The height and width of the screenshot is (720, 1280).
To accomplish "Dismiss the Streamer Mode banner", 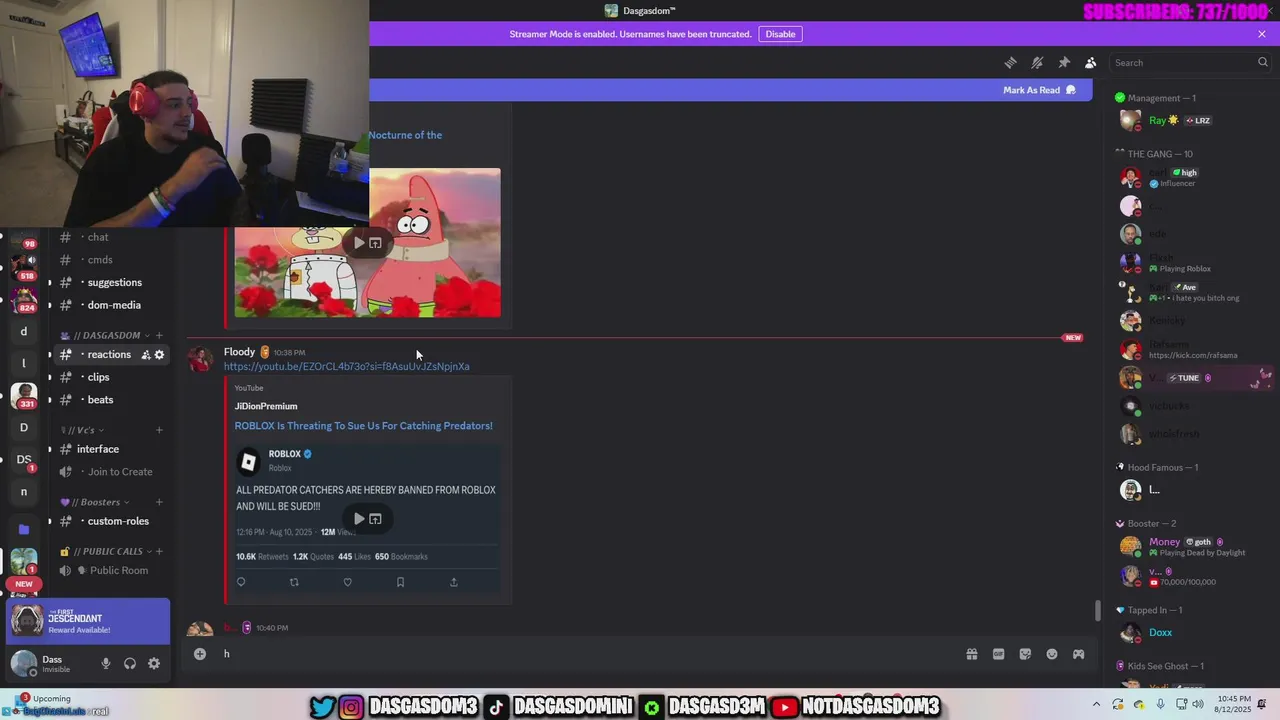I will (1262, 34).
